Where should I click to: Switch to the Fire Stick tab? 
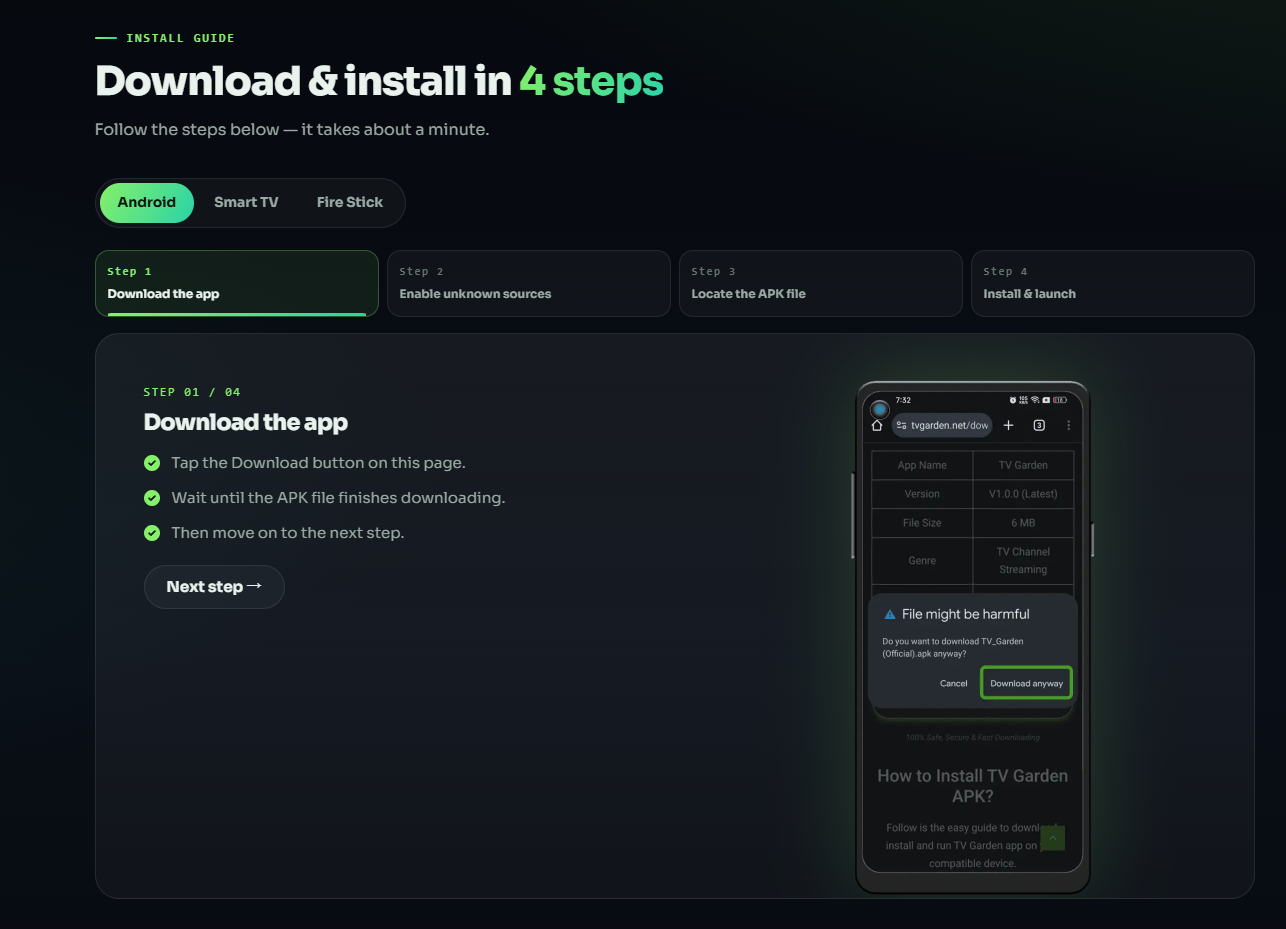[350, 203]
